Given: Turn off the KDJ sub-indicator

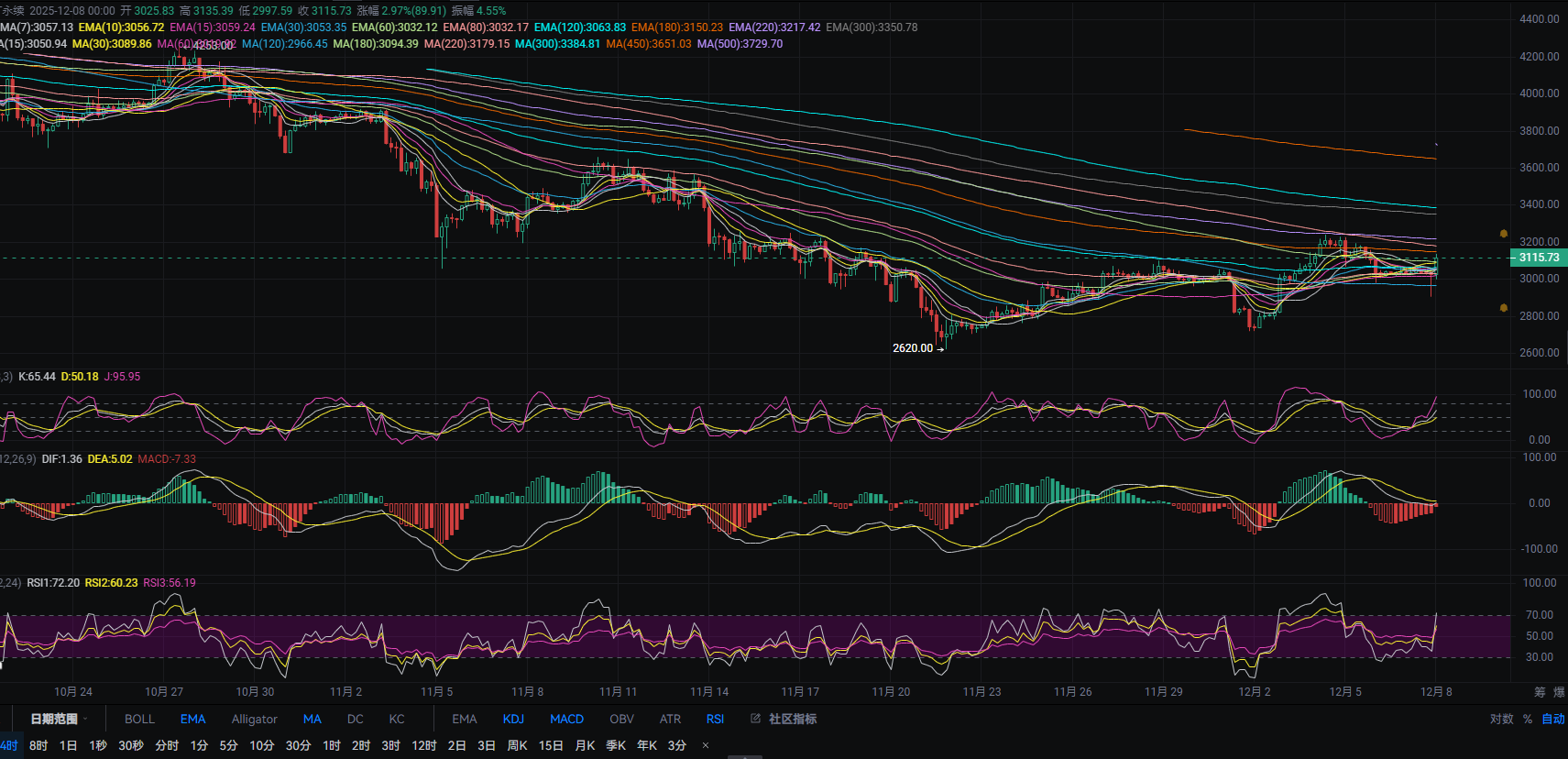Looking at the screenshot, I should click(513, 719).
